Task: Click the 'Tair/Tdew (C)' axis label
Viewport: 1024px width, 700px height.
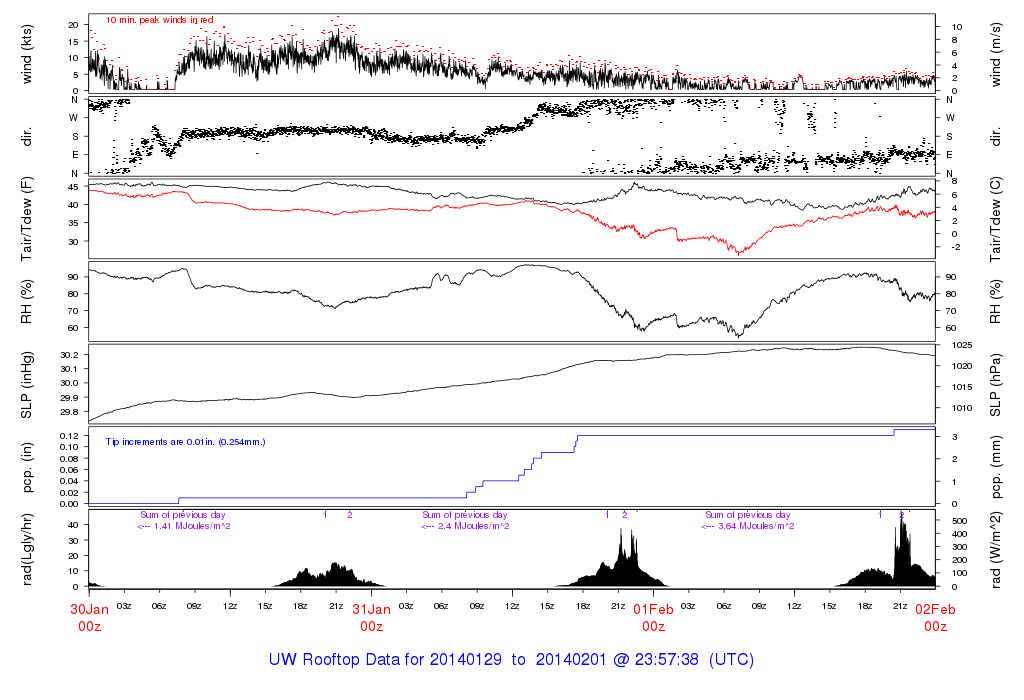Action: pyautogui.click(x=995, y=219)
